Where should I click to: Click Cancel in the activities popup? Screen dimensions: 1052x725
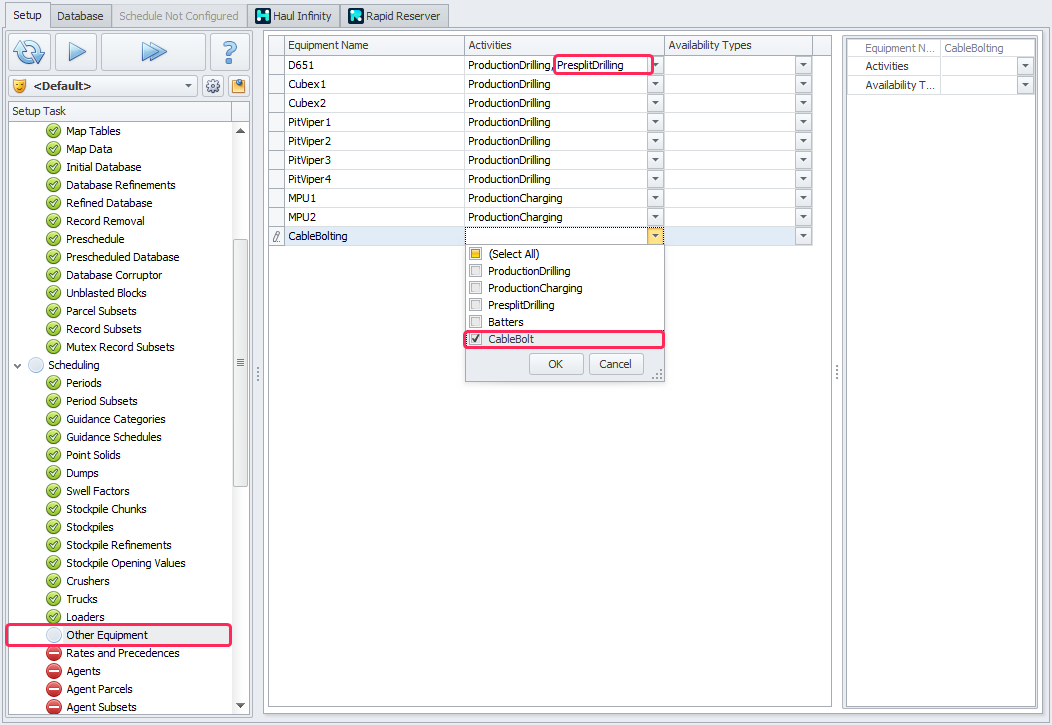pos(615,364)
